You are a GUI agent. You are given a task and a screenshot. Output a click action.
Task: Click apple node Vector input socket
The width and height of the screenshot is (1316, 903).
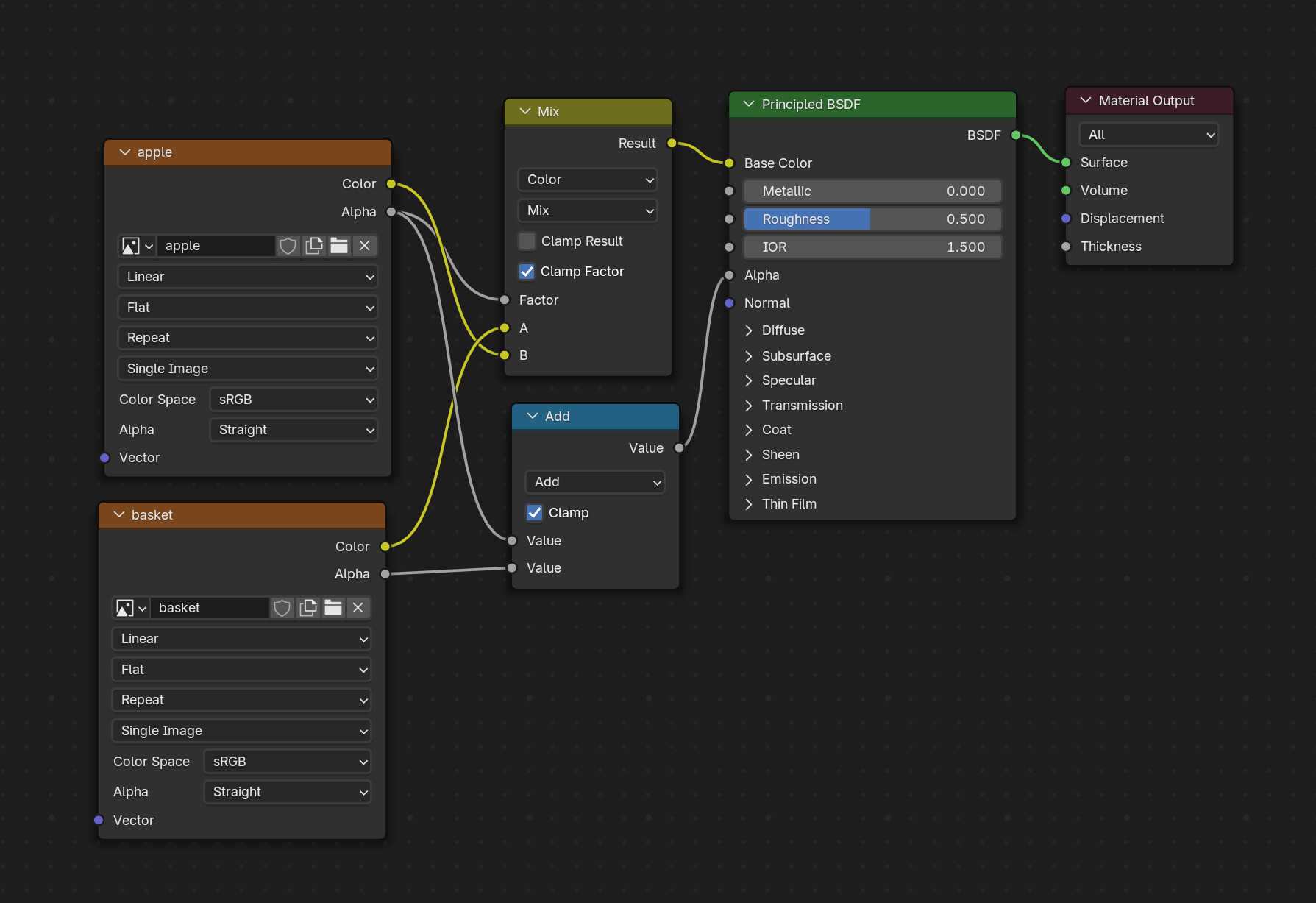[x=104, y=458]
